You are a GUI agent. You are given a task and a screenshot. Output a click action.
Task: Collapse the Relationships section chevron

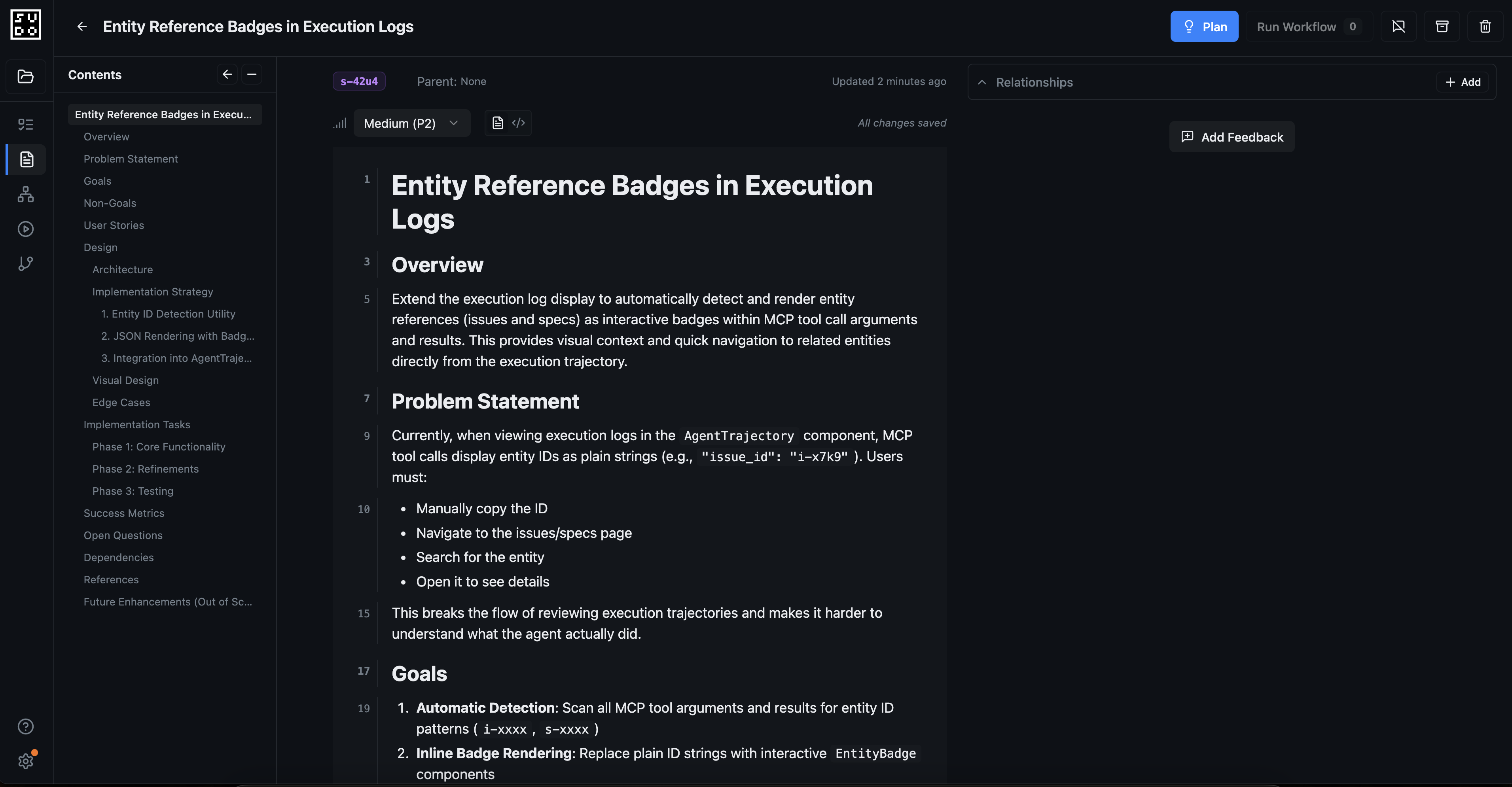(x=982, y=82)
